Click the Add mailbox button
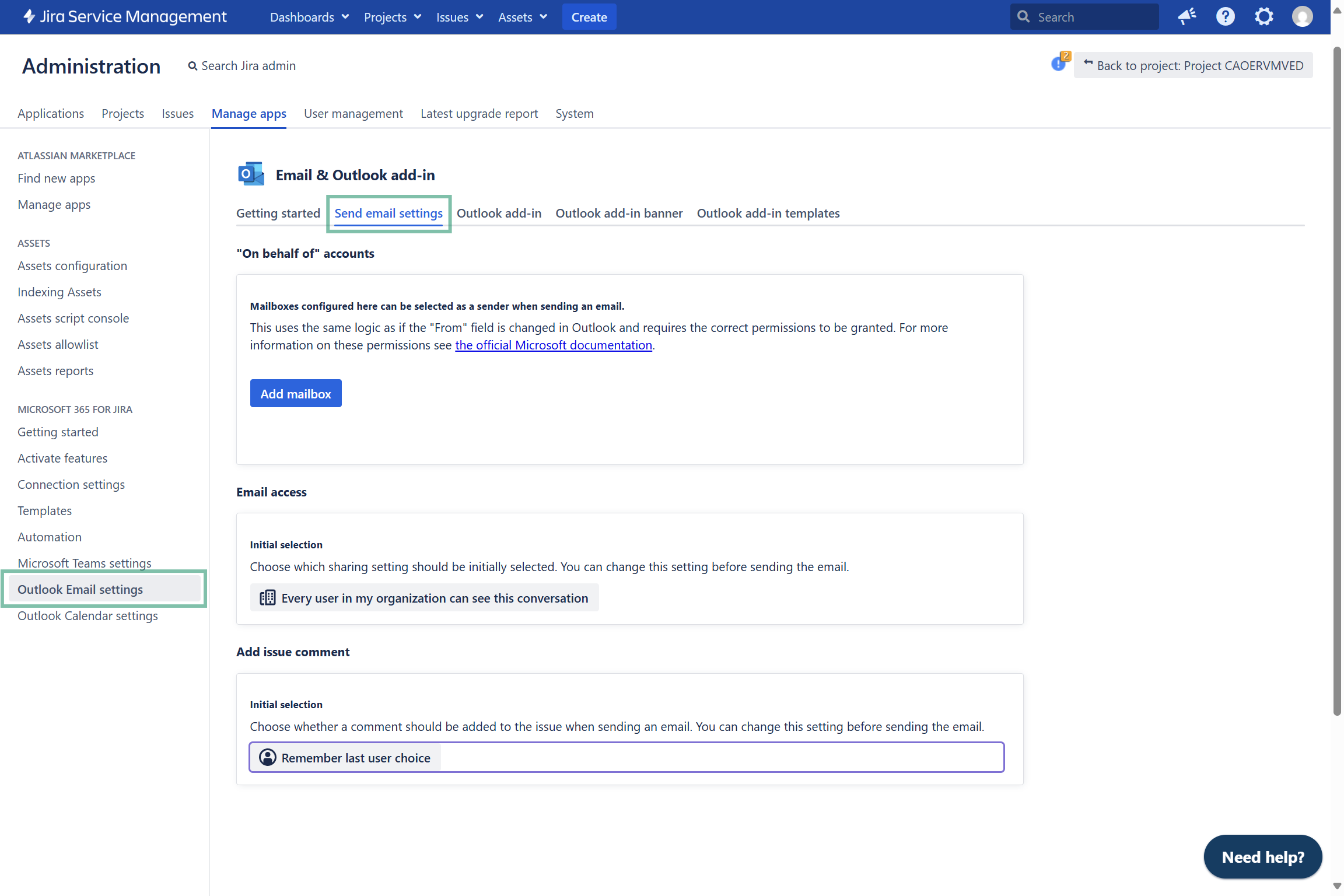 tap(296, 394)
